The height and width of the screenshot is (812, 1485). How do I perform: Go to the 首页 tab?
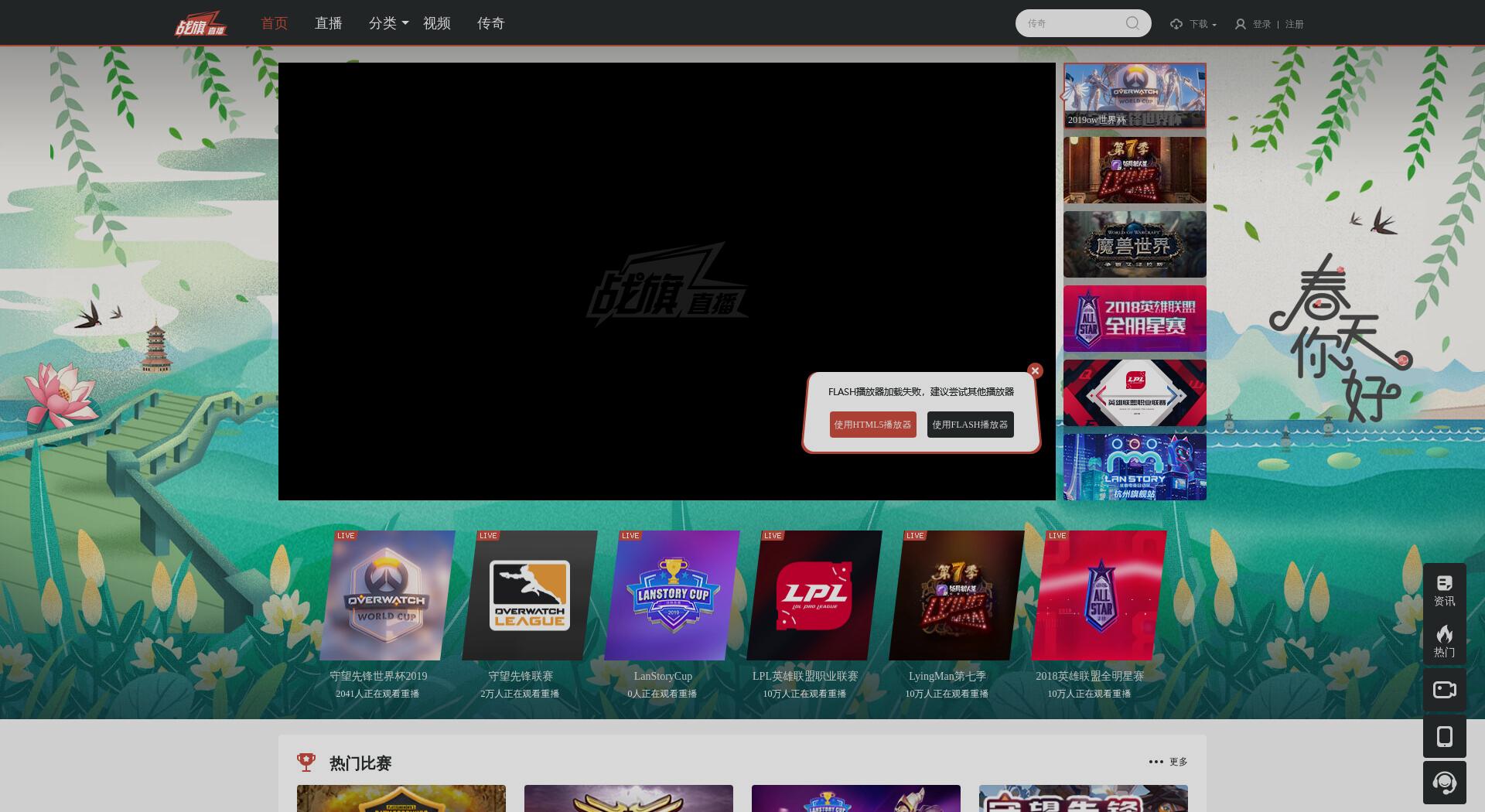pyautogui.click(x=275, y=23)
